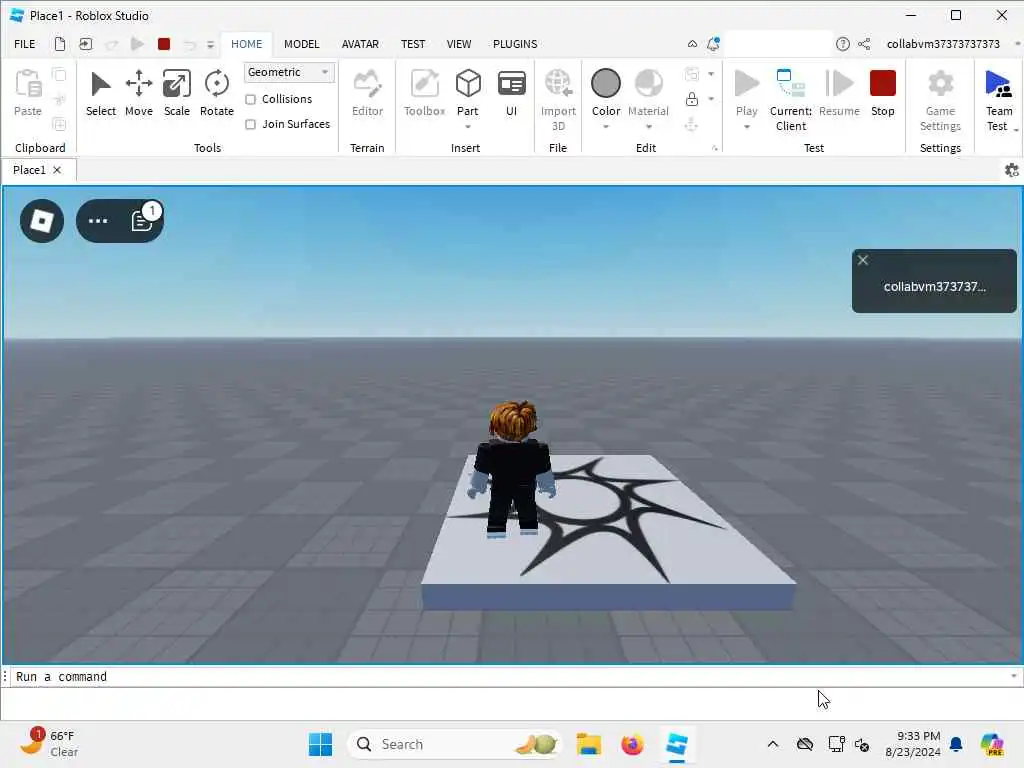
Task: Expand the Material dropdown arrow
Action: click(x=648, y=127)
